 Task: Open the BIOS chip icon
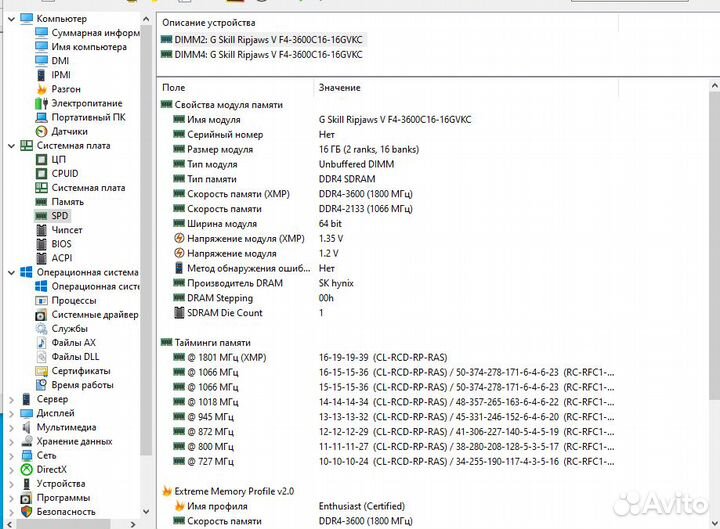[x=41, y=244]
